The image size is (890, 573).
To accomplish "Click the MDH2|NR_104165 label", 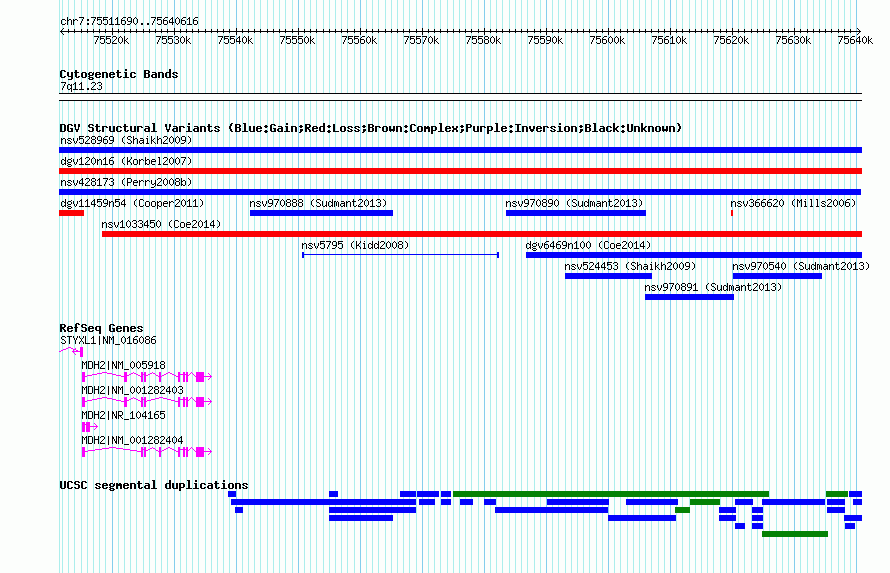I will point(123,415).
